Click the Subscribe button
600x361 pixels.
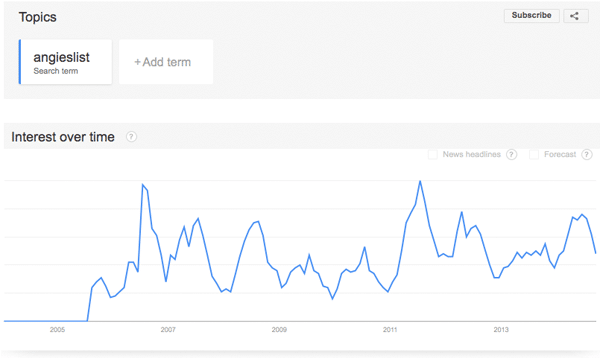pyautogui.click(x=532, y=16)
